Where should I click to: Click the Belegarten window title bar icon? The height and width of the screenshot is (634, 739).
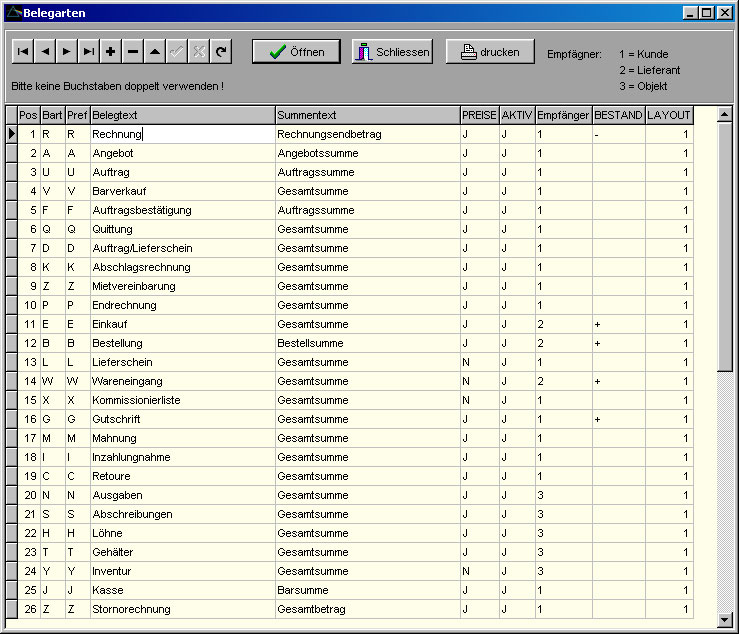pos(14,13)
